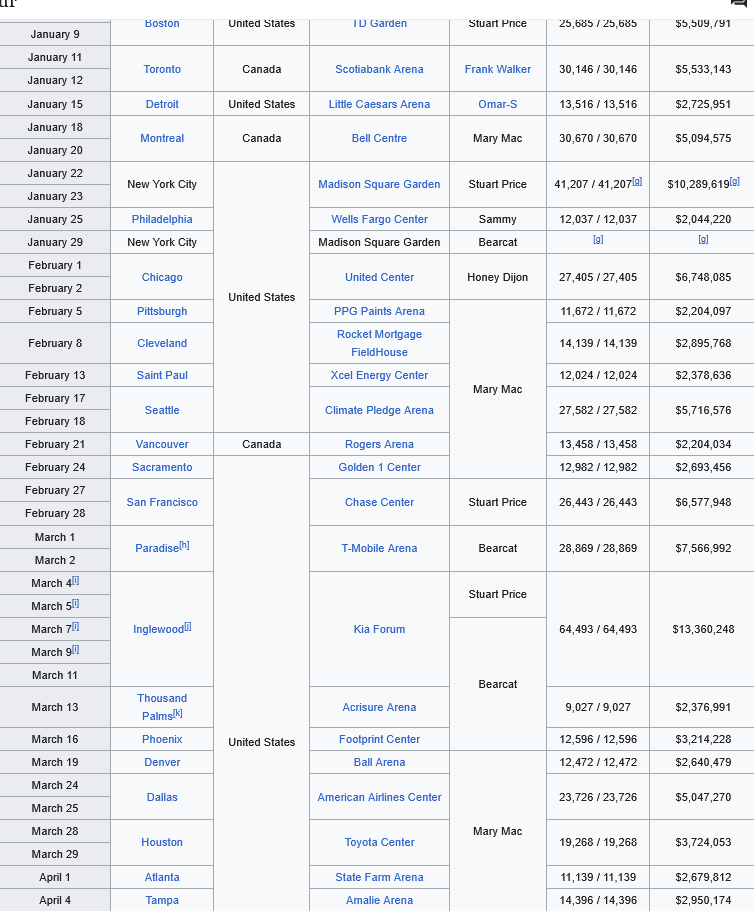
Task: Open the Vancouver link
Action: point(162,444)
